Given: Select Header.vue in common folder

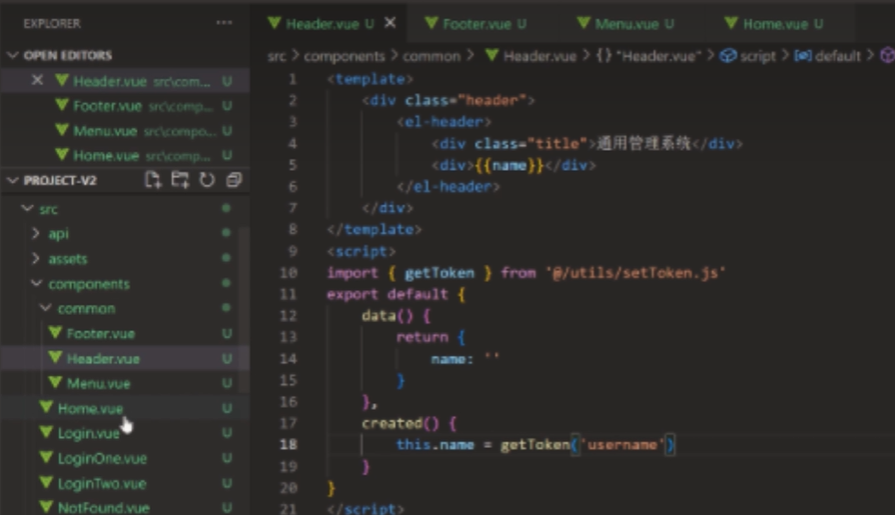Looking at the screenshot, I should point(125,359).
